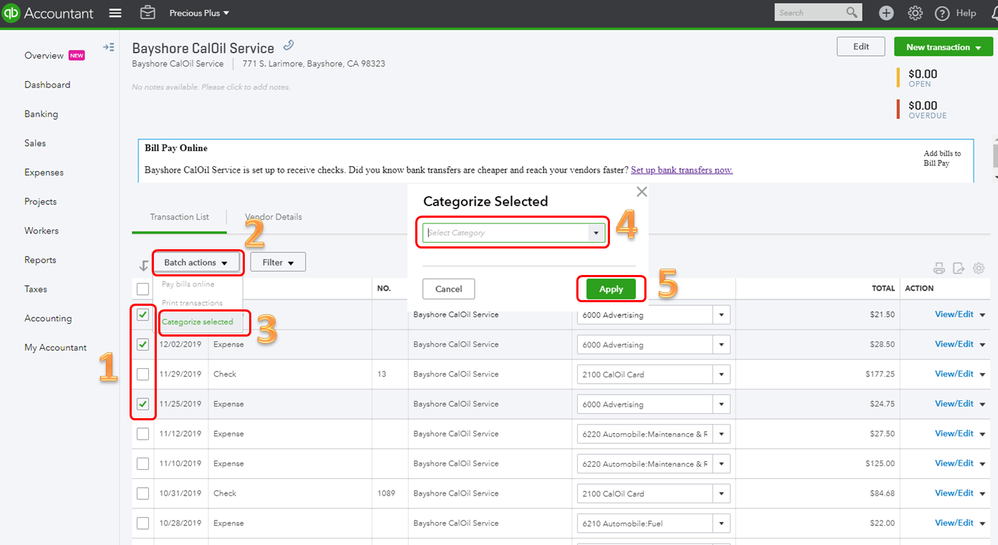
Task: Choose Categorize selected from batch menu
Action: click(x=197, y=322)
